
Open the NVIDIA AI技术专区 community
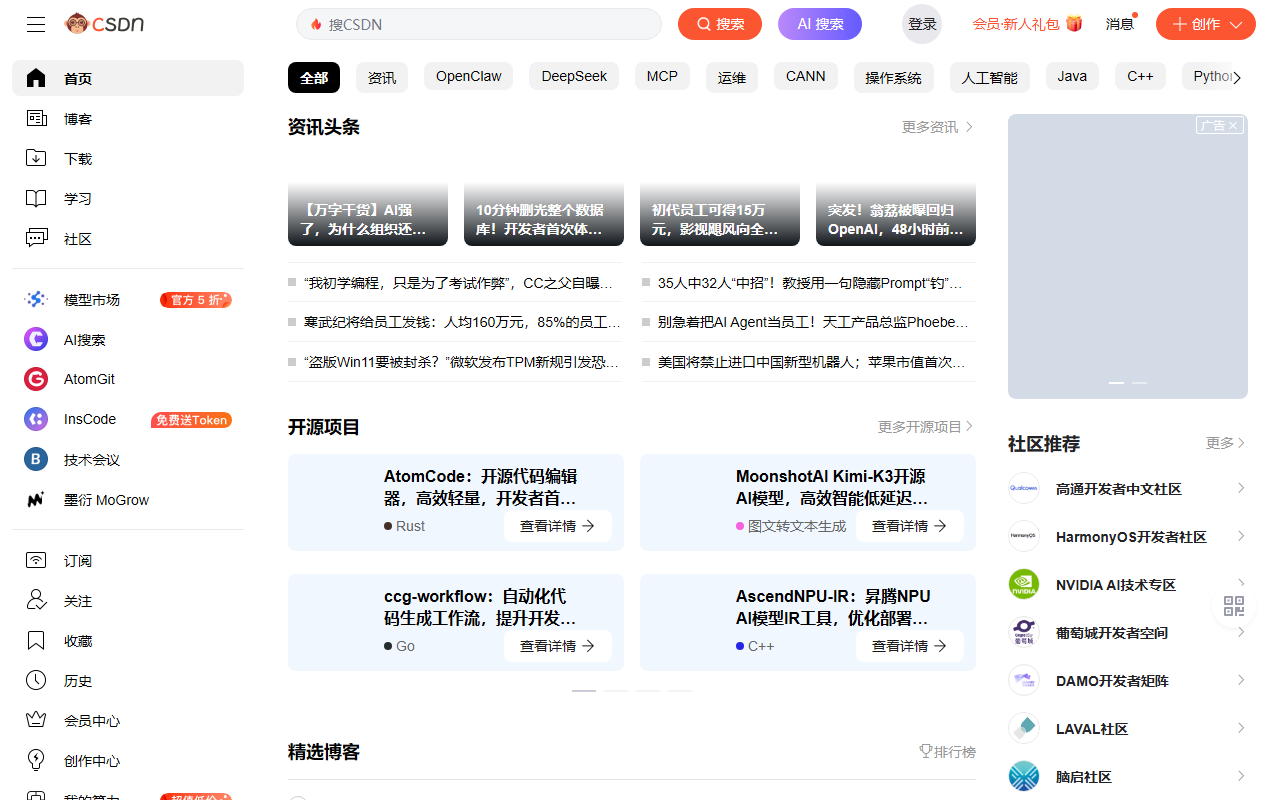coord(1127,585)
